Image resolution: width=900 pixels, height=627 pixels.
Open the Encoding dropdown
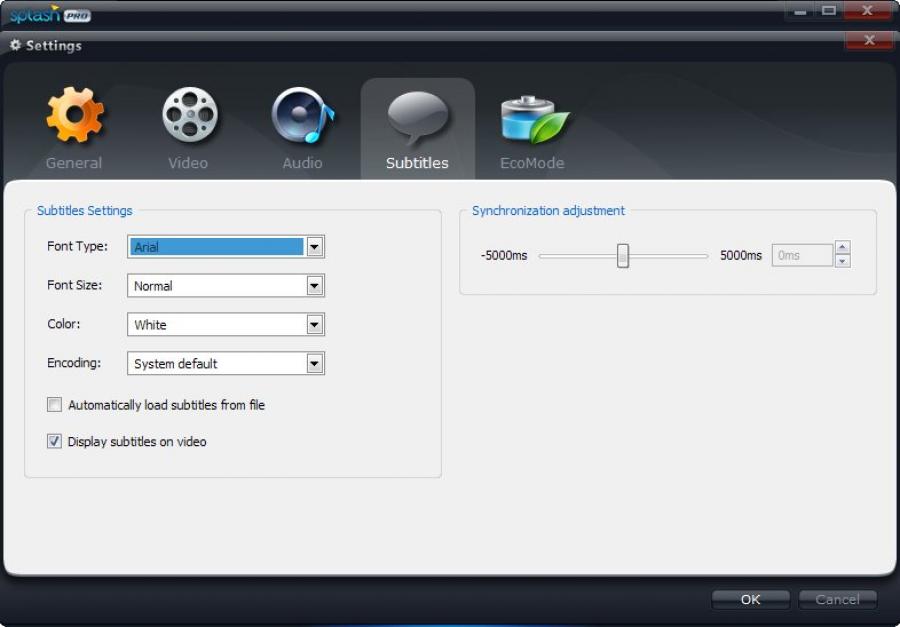pyautogui.click(x=315, y=363)
